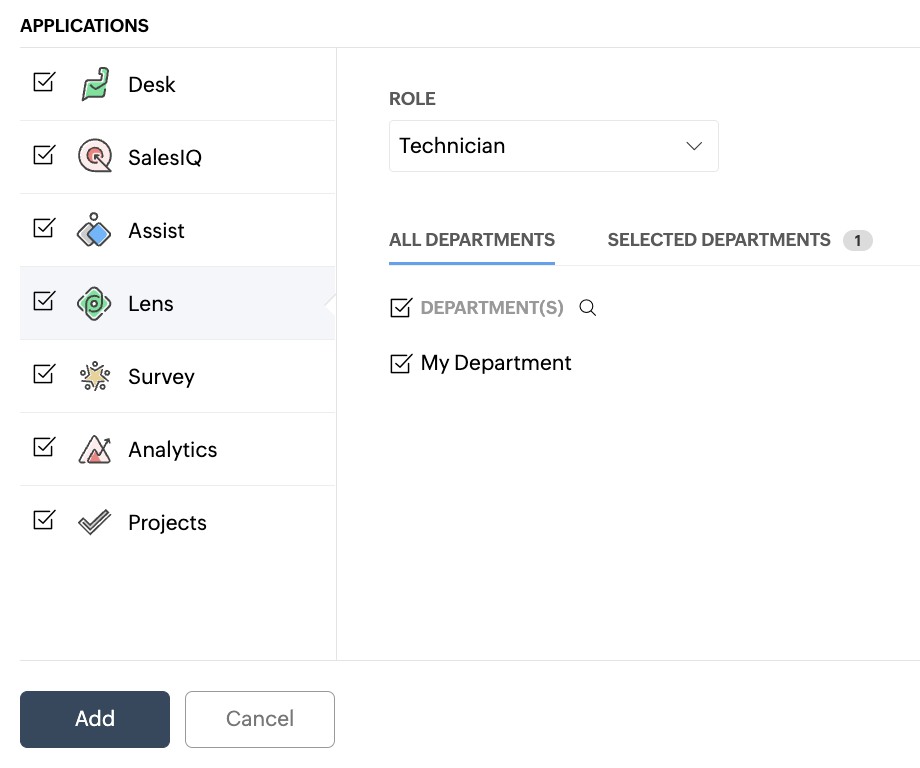Toggle the DEPARTMENT(S) select-all checkbox
The height and width of the screenshot is (768, 920).
pyautogui.click(x=401, y=308)
